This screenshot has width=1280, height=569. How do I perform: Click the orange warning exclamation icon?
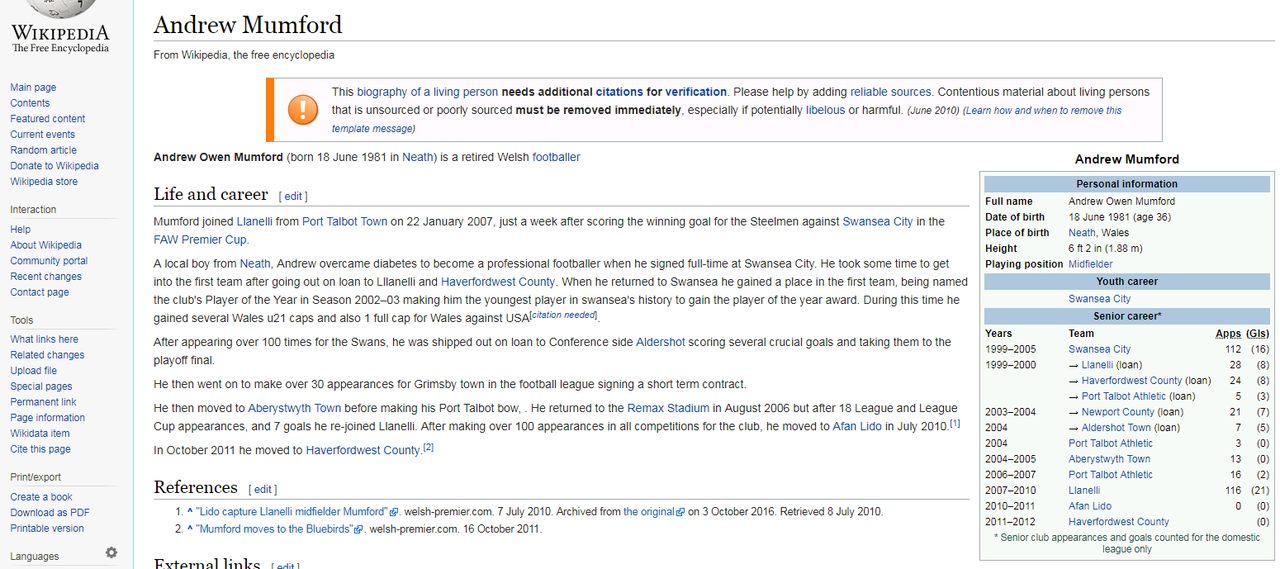tap(302, 109)
